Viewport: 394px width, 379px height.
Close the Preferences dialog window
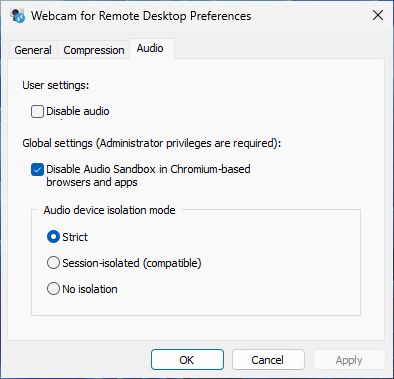point(378,15)
